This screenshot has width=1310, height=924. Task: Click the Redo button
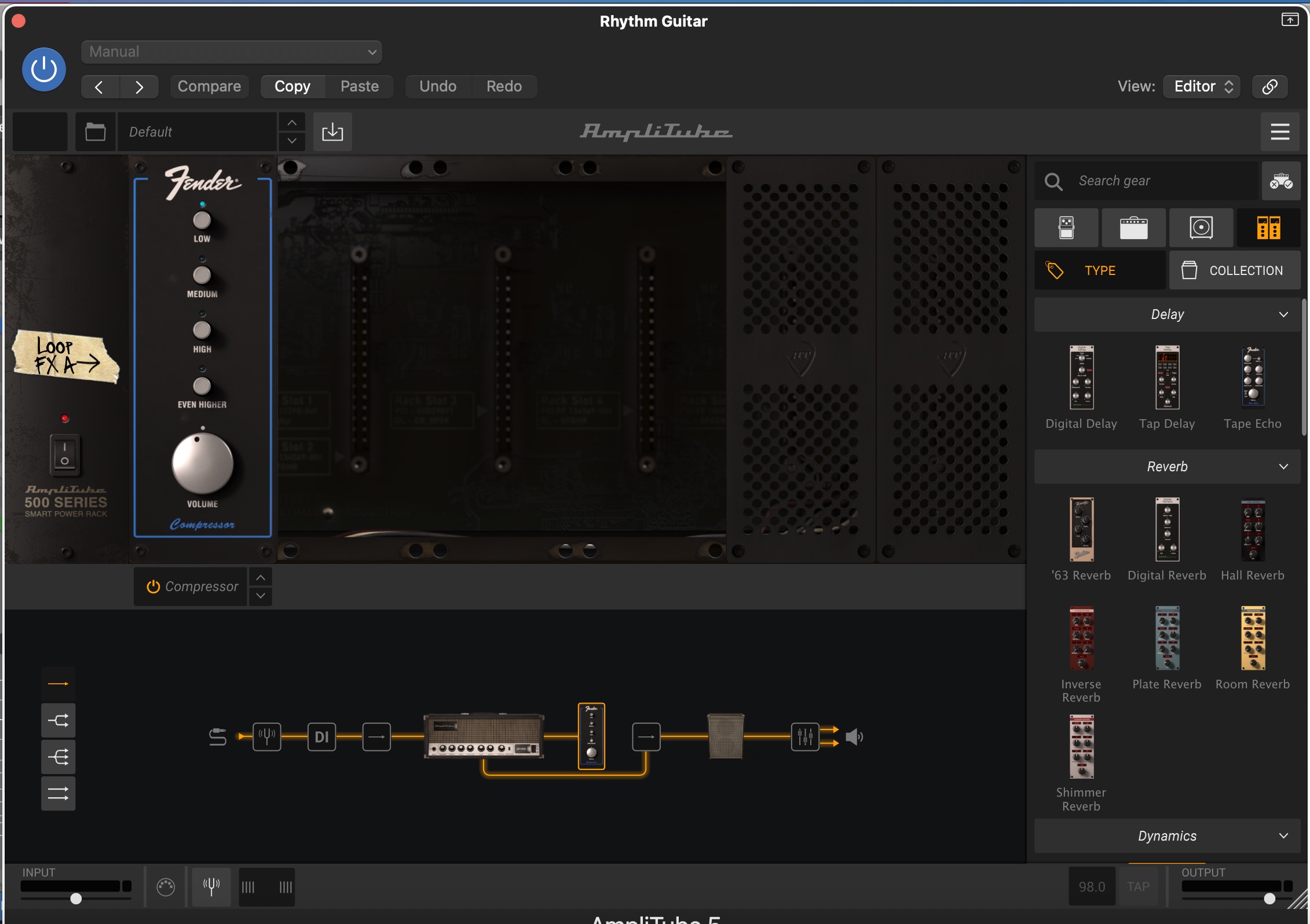pos(504,87)
